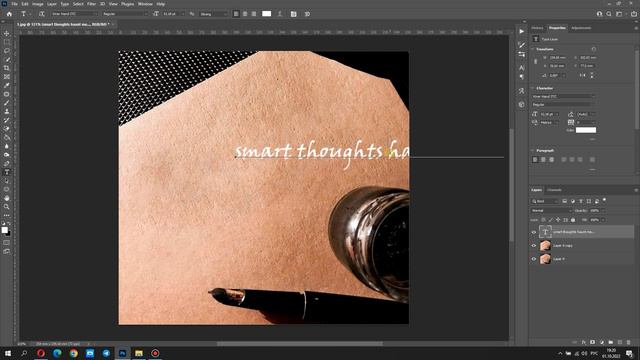The image size is (640, 360).
Task: Collapse the Paragraph section in Properties
Action: [533, 151]
